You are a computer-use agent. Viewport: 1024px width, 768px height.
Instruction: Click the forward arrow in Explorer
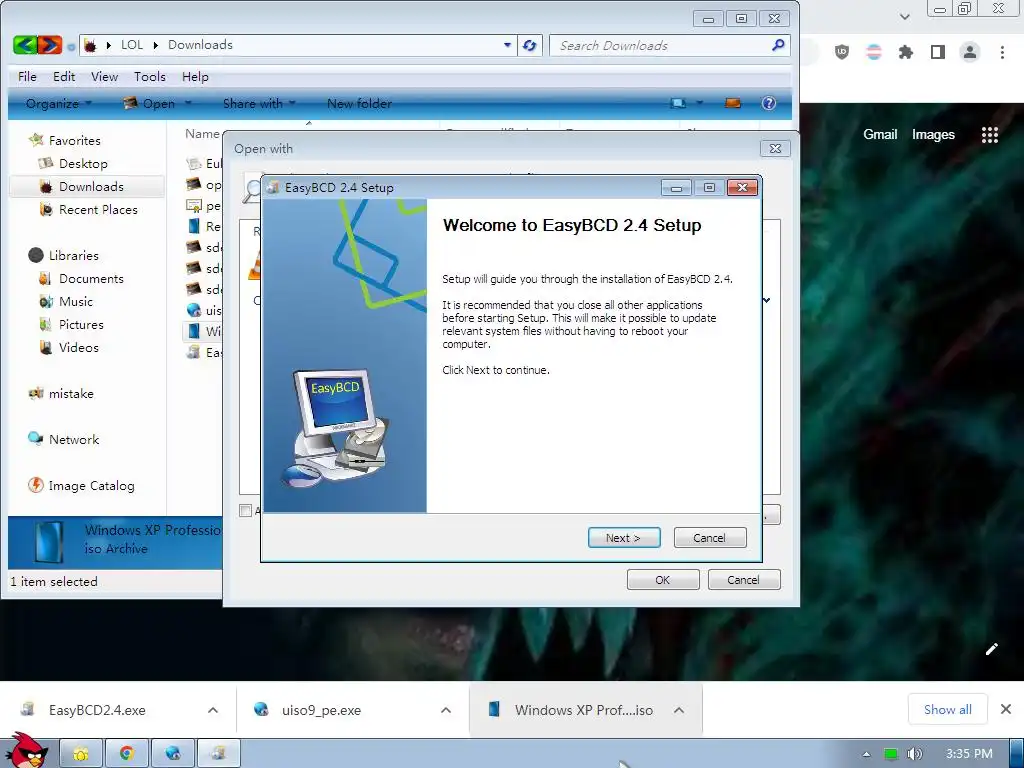click(x=50, y=45)
